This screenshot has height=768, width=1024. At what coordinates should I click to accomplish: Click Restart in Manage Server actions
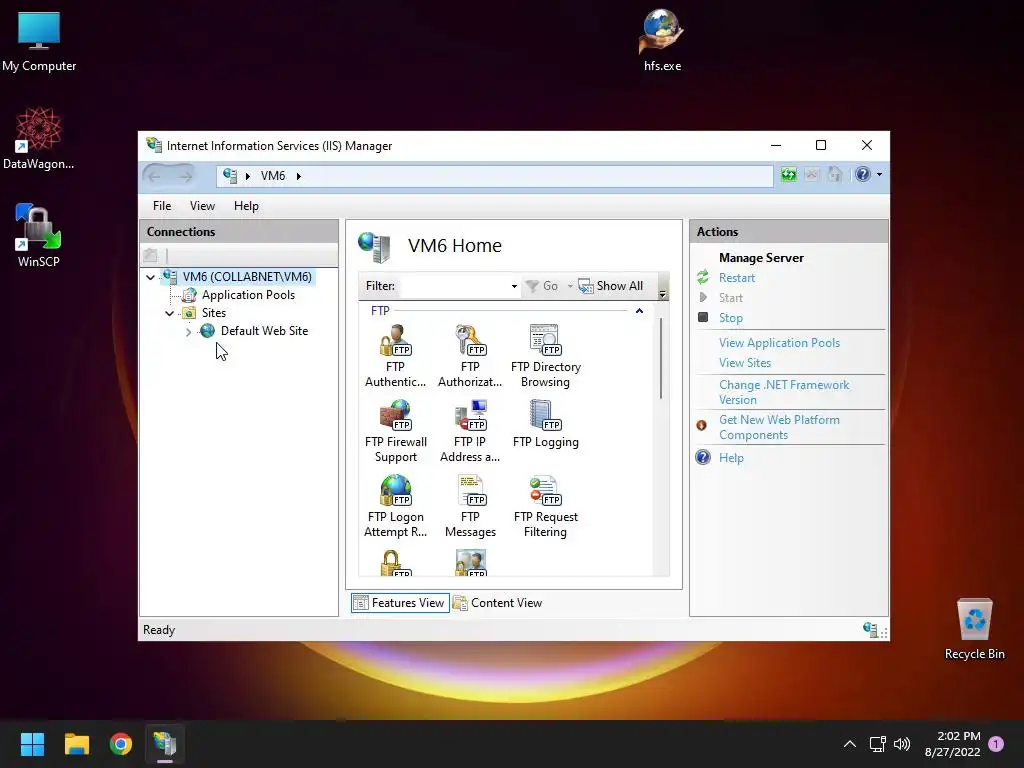(x=737, y=278)
